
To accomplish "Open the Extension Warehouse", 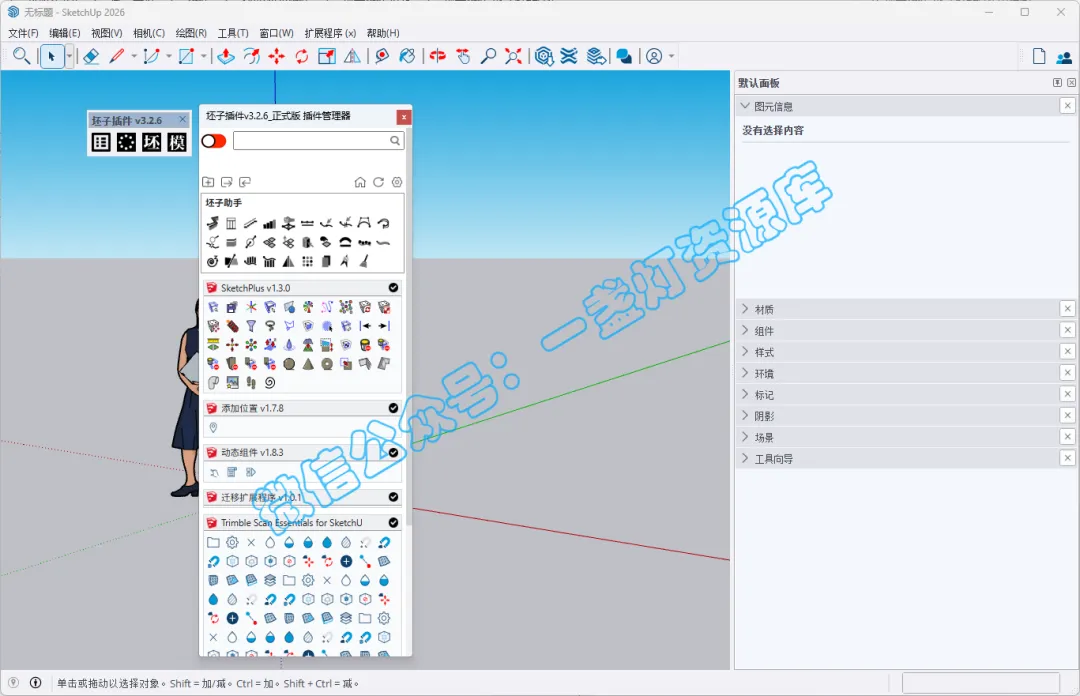I will [569, 57].
